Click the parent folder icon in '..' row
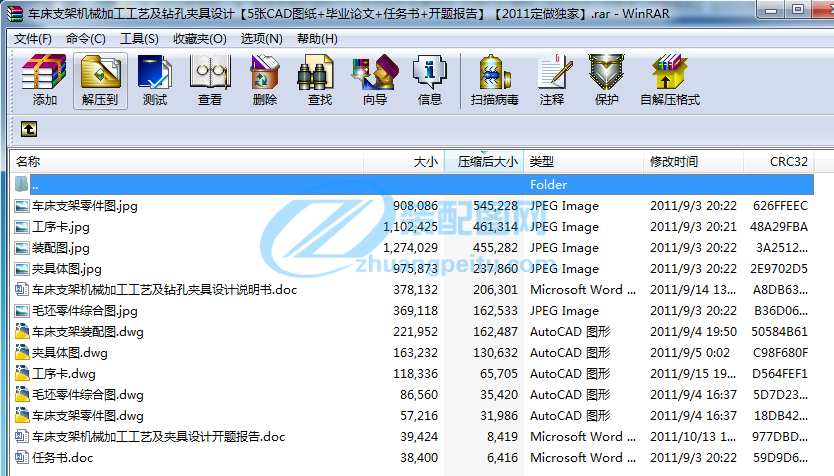Viewport: 834px width, 476px height. click(21, 185)
